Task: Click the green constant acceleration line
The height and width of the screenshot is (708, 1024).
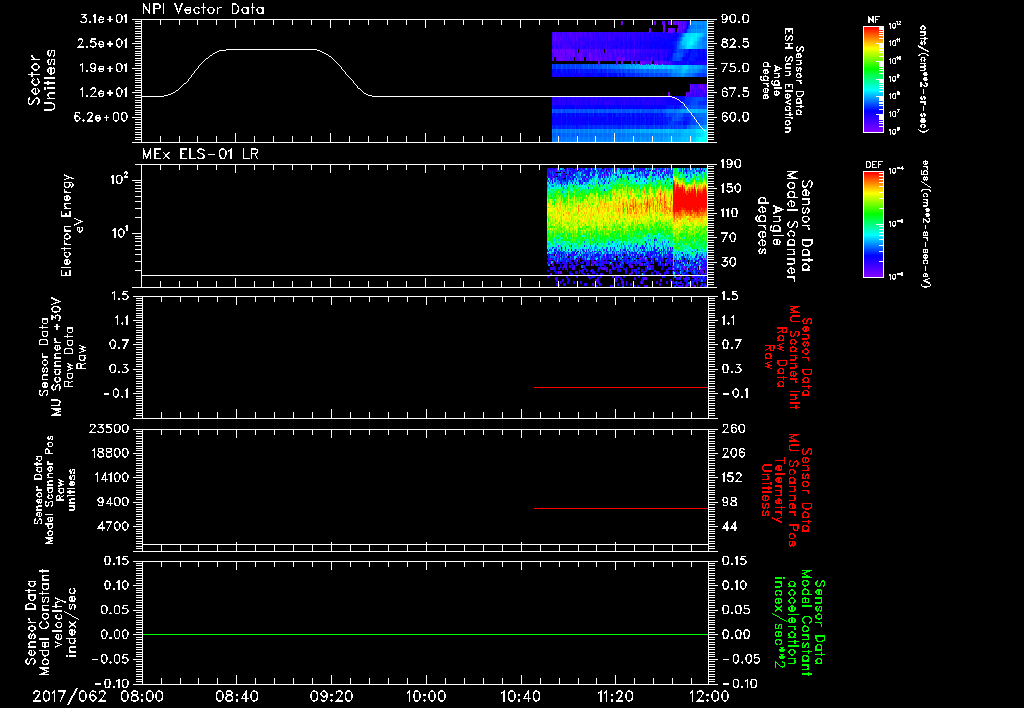Action: [x=425, y=634]
